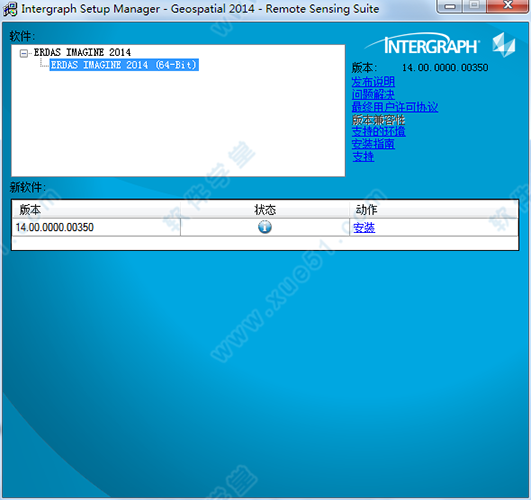Close the Setup Manager window
The height and width of the screenshot is (500, 531).
508,6
